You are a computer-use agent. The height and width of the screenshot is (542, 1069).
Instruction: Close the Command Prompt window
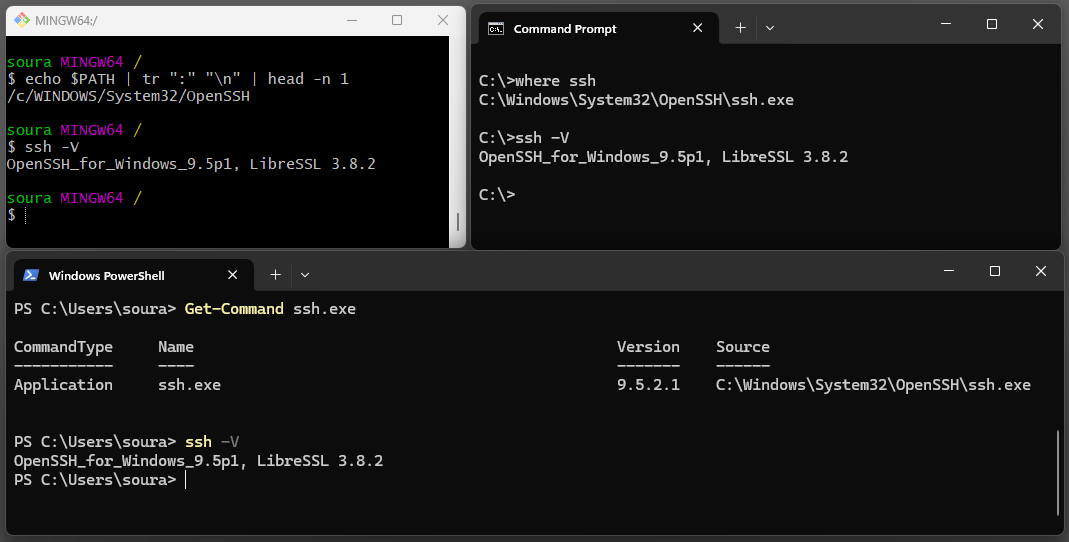point(1038,24)
